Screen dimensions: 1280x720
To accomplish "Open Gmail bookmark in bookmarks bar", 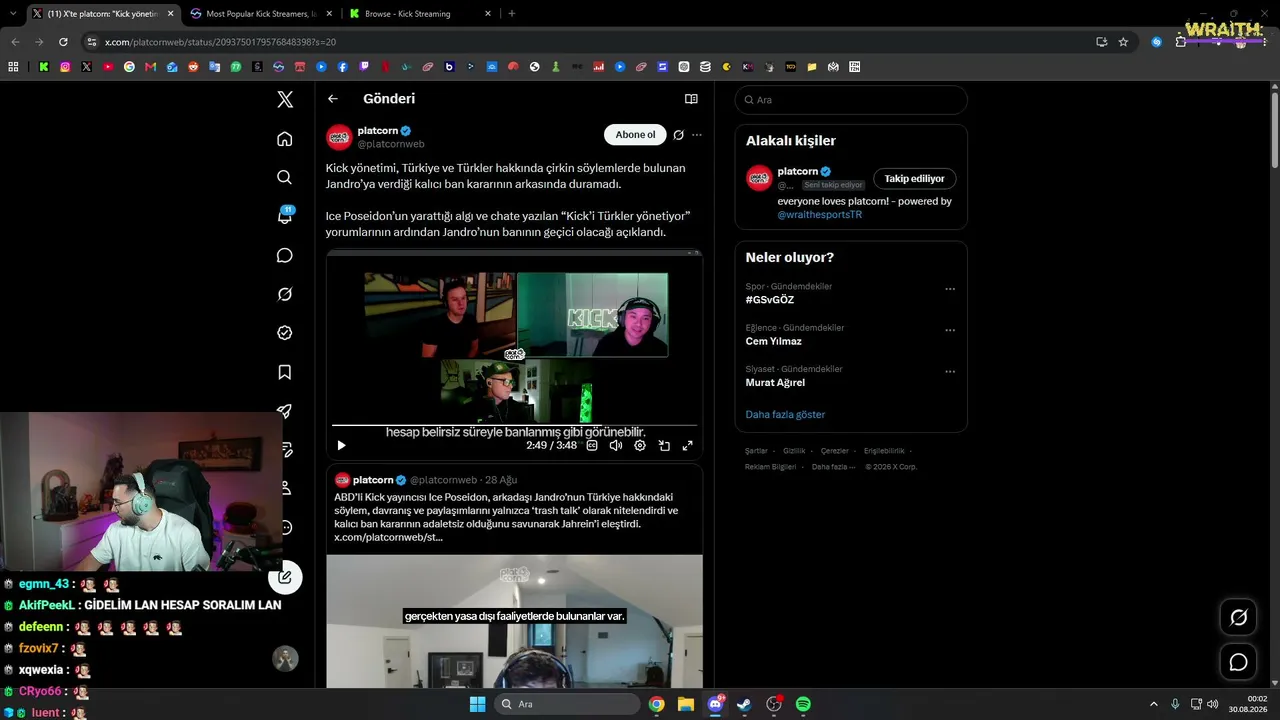I will tap(150, 67).
